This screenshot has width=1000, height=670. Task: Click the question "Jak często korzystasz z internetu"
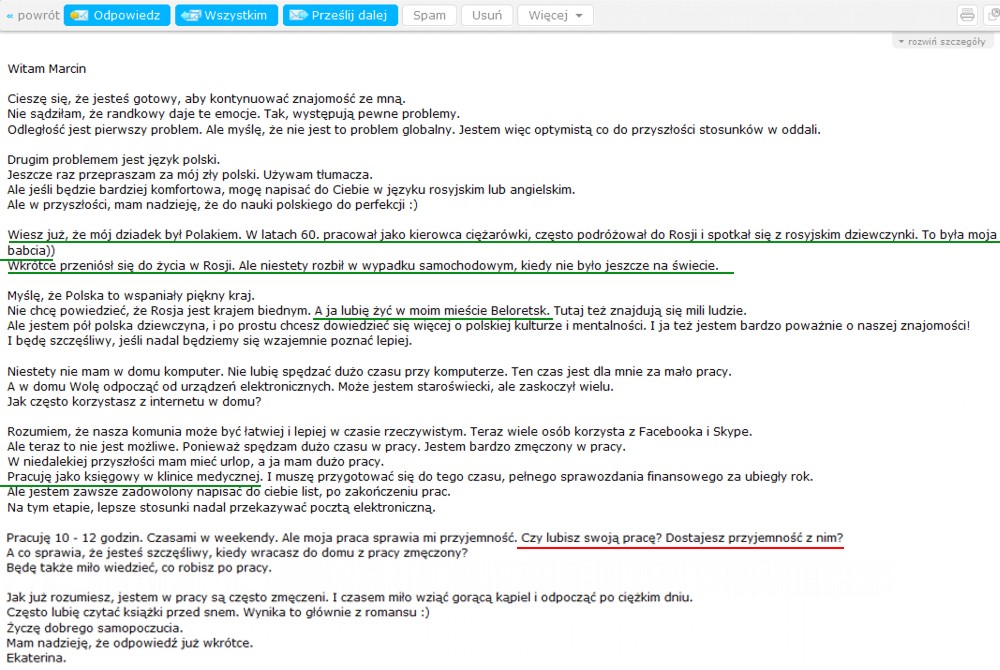coord(134,401)
